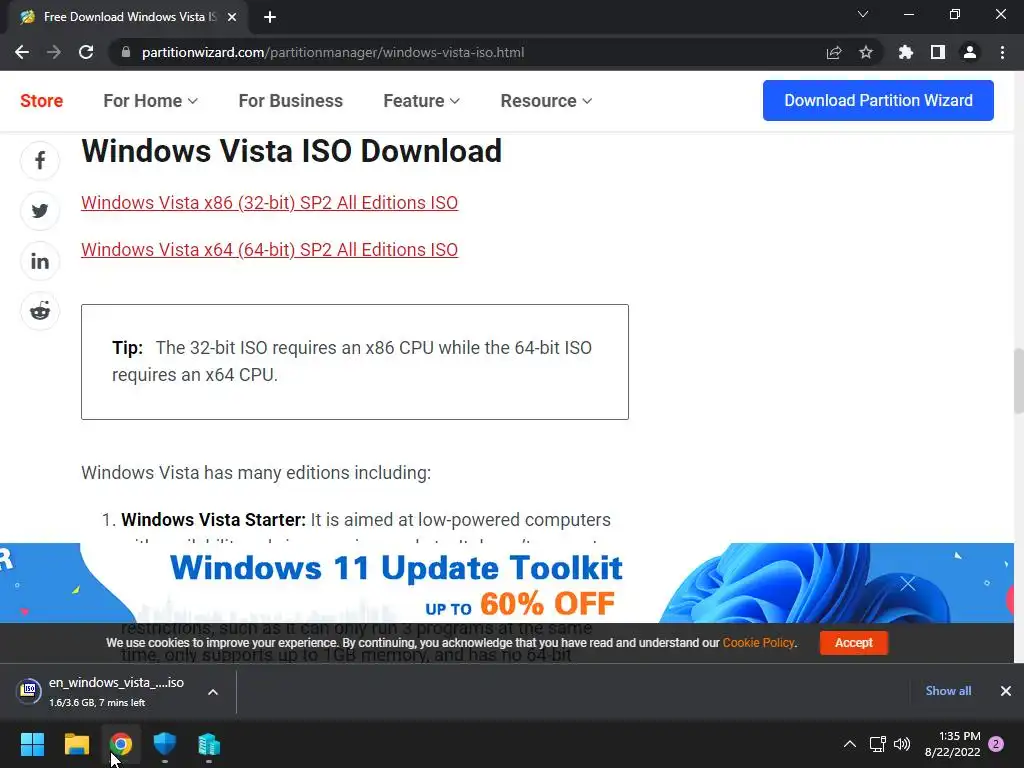Bookmark this page with star icon
1024x768 pixels.
[866, 52]
